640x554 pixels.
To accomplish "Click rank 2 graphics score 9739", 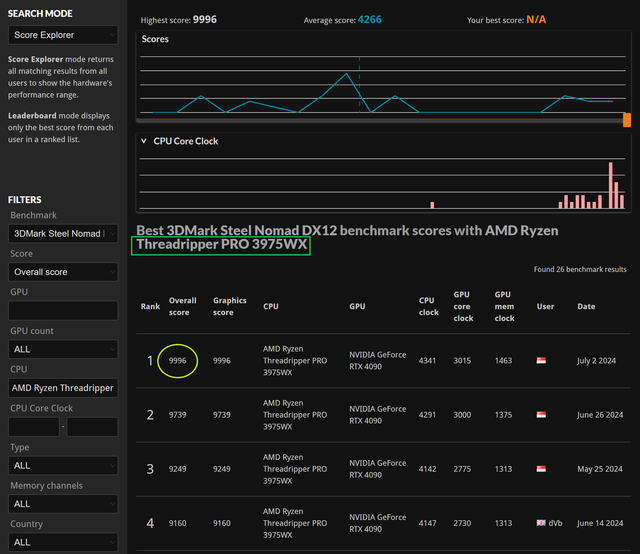I will click(222, 415).
